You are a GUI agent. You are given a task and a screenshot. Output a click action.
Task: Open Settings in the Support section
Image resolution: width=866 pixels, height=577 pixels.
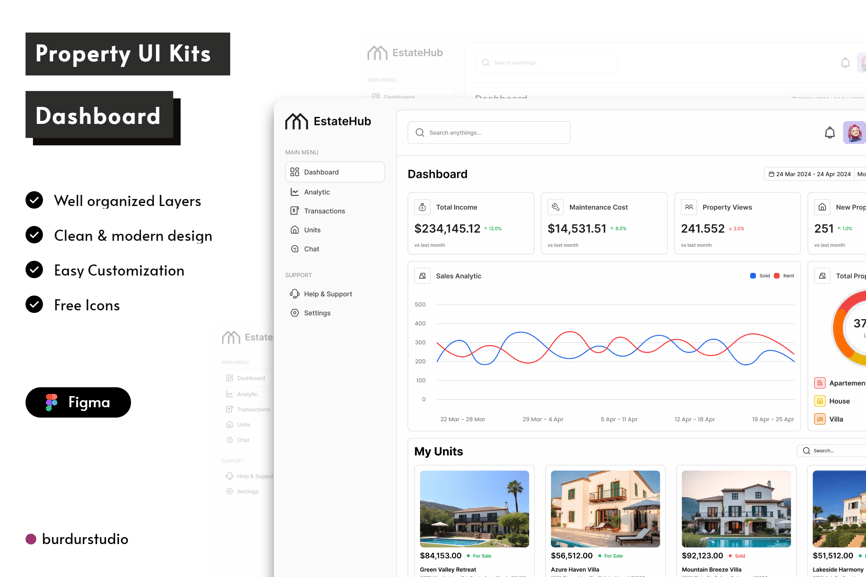tap(317, 313)
